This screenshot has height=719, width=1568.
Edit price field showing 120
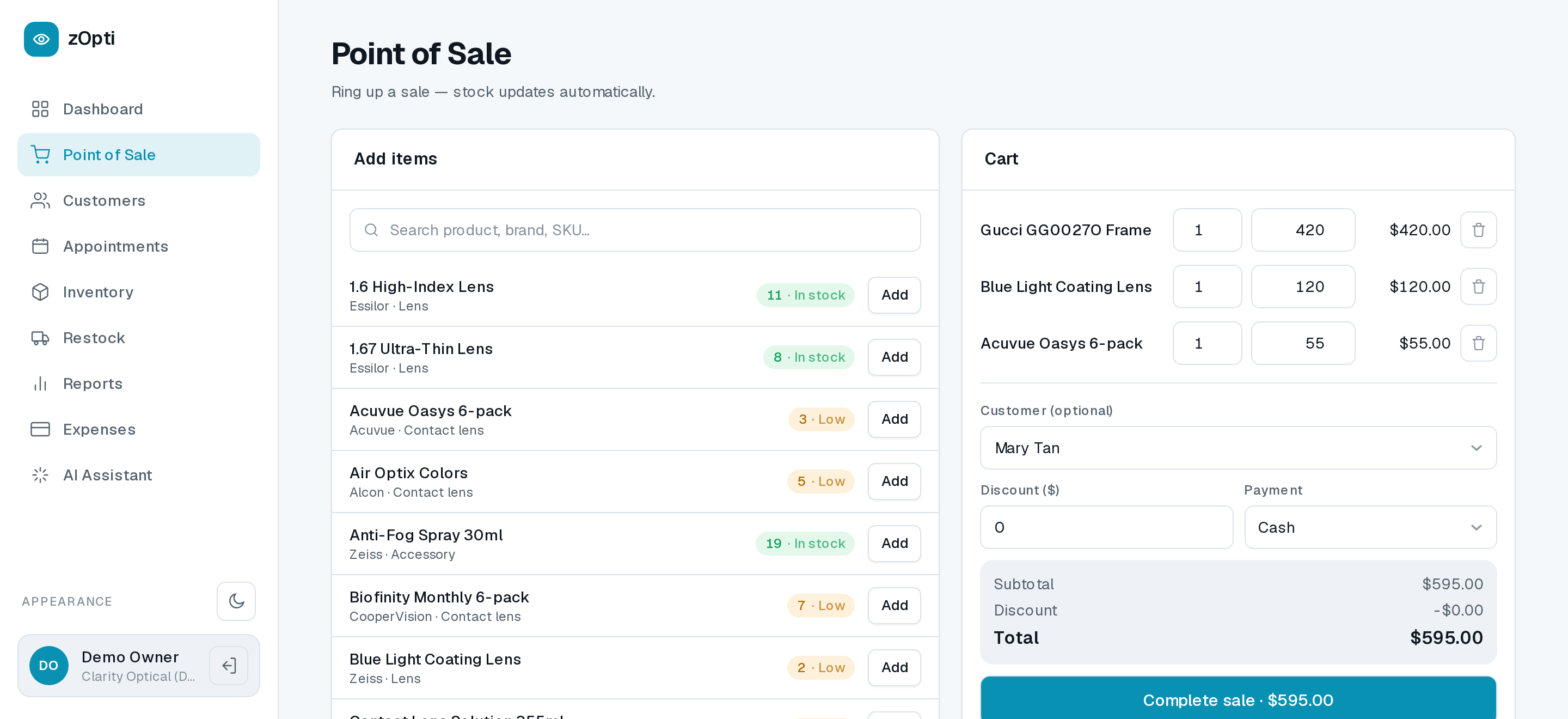1303,286
